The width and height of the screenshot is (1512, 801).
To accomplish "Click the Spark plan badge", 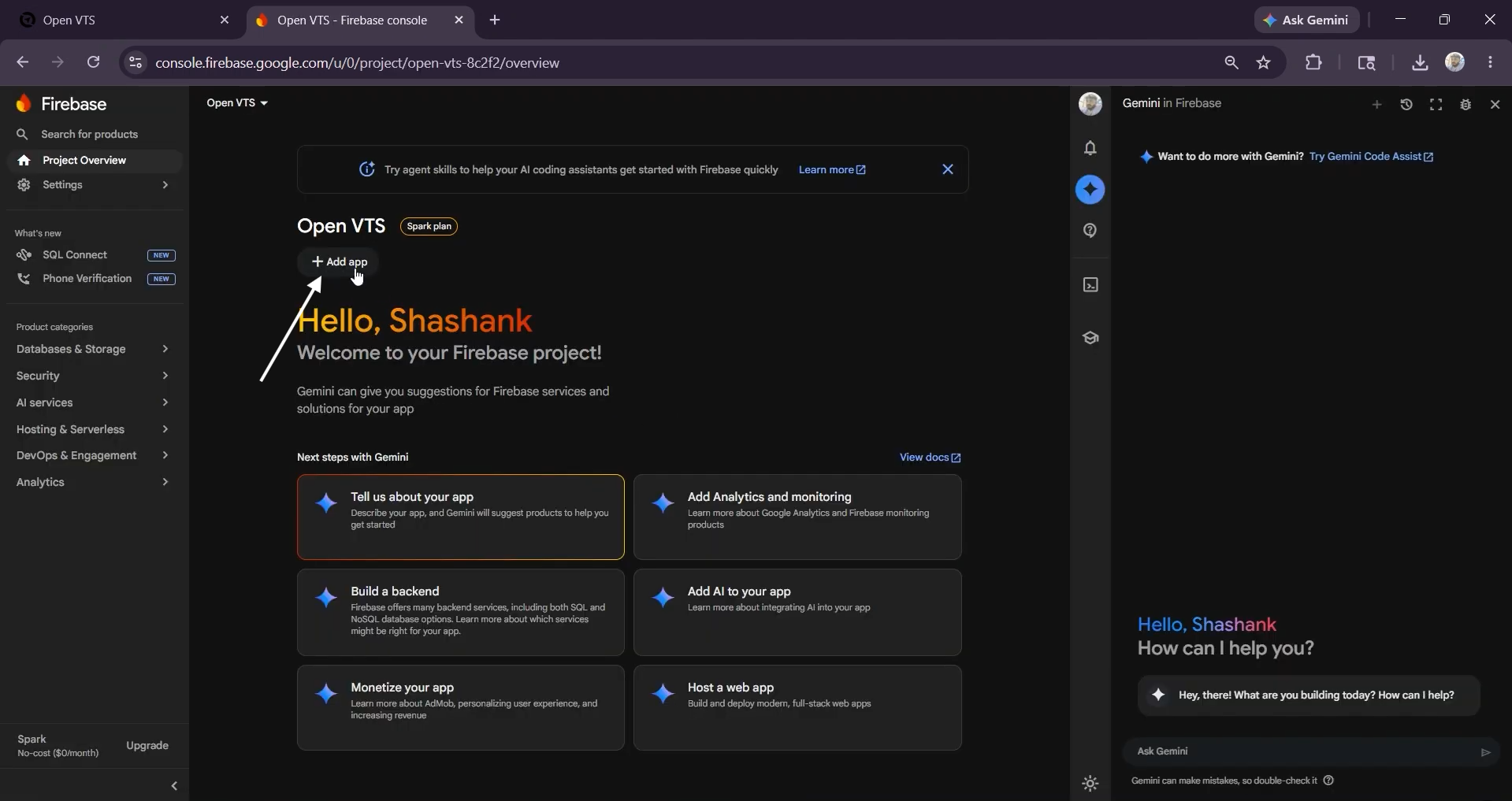I will click(x=429, y=226).
